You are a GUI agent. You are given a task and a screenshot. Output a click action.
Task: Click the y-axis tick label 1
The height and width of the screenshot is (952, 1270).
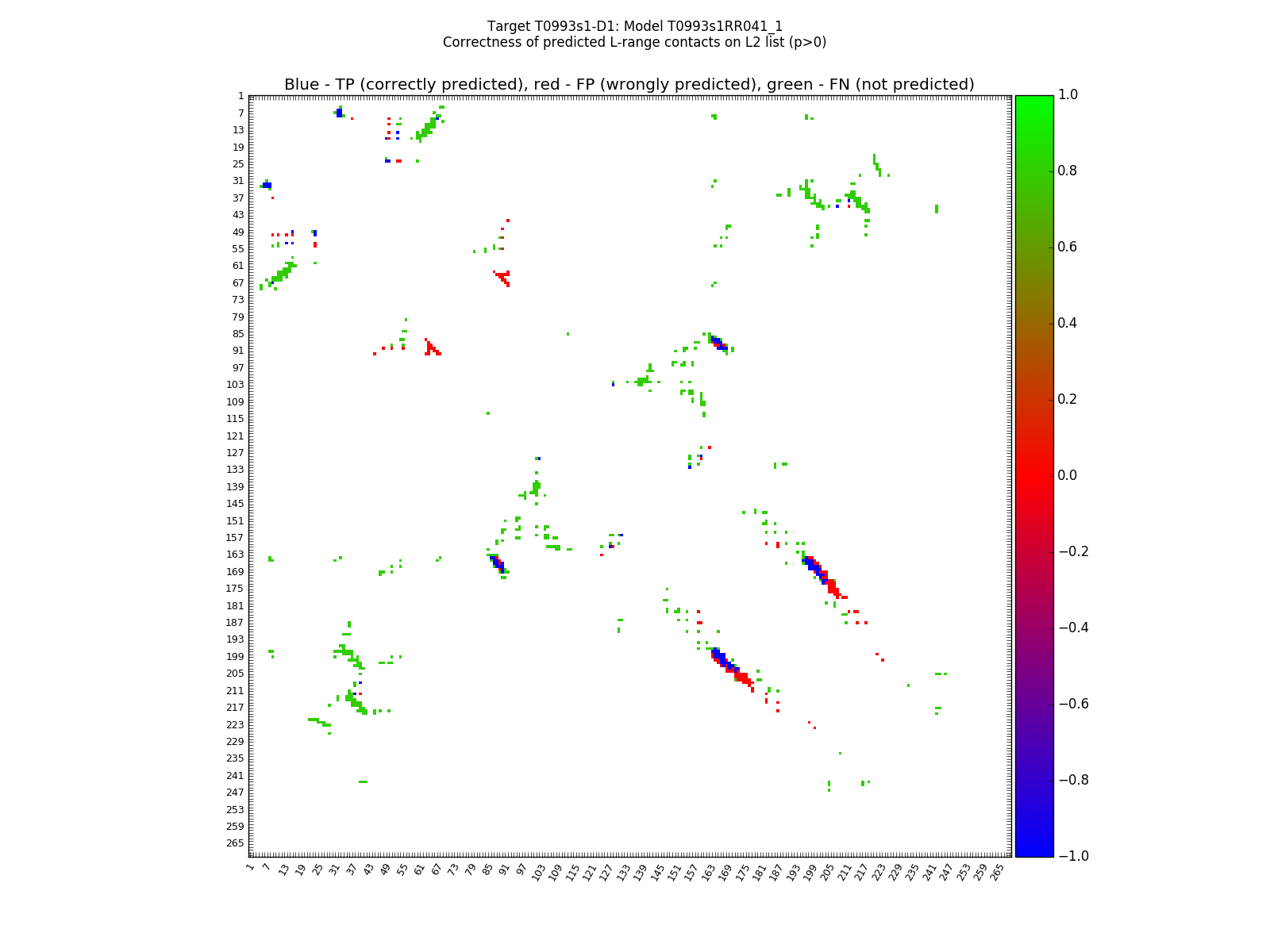241,96
